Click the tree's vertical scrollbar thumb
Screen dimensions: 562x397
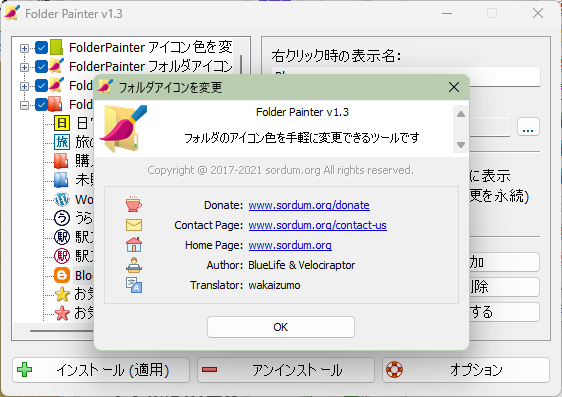tap(241, 64)
